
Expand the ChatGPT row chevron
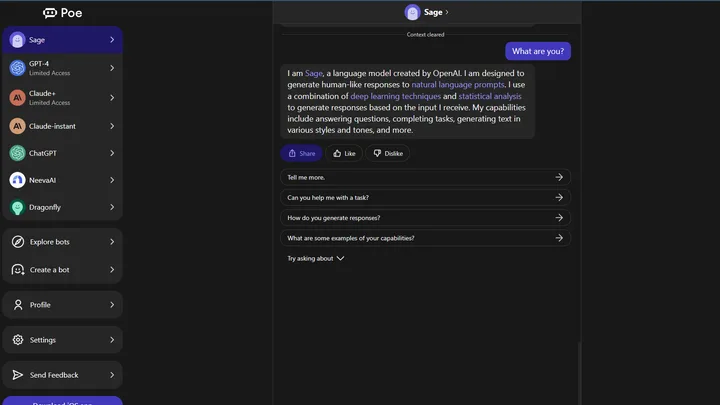coord(112,153)
